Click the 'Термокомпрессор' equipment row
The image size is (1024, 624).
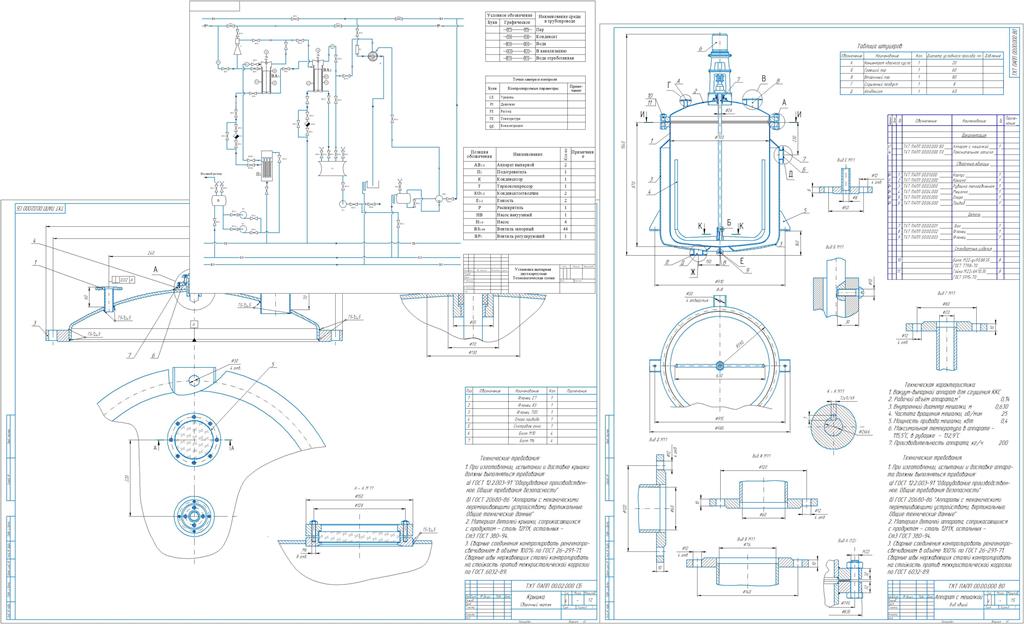click(529, 187)
